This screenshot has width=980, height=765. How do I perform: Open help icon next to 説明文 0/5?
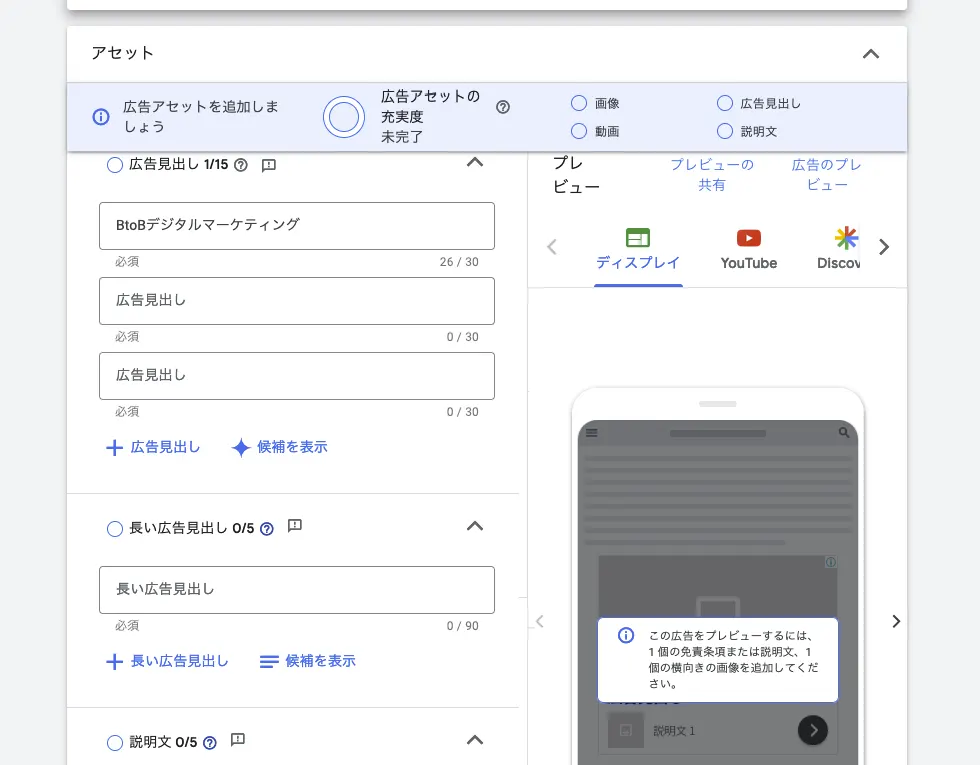pyautogui.click(x=210, y=742)
